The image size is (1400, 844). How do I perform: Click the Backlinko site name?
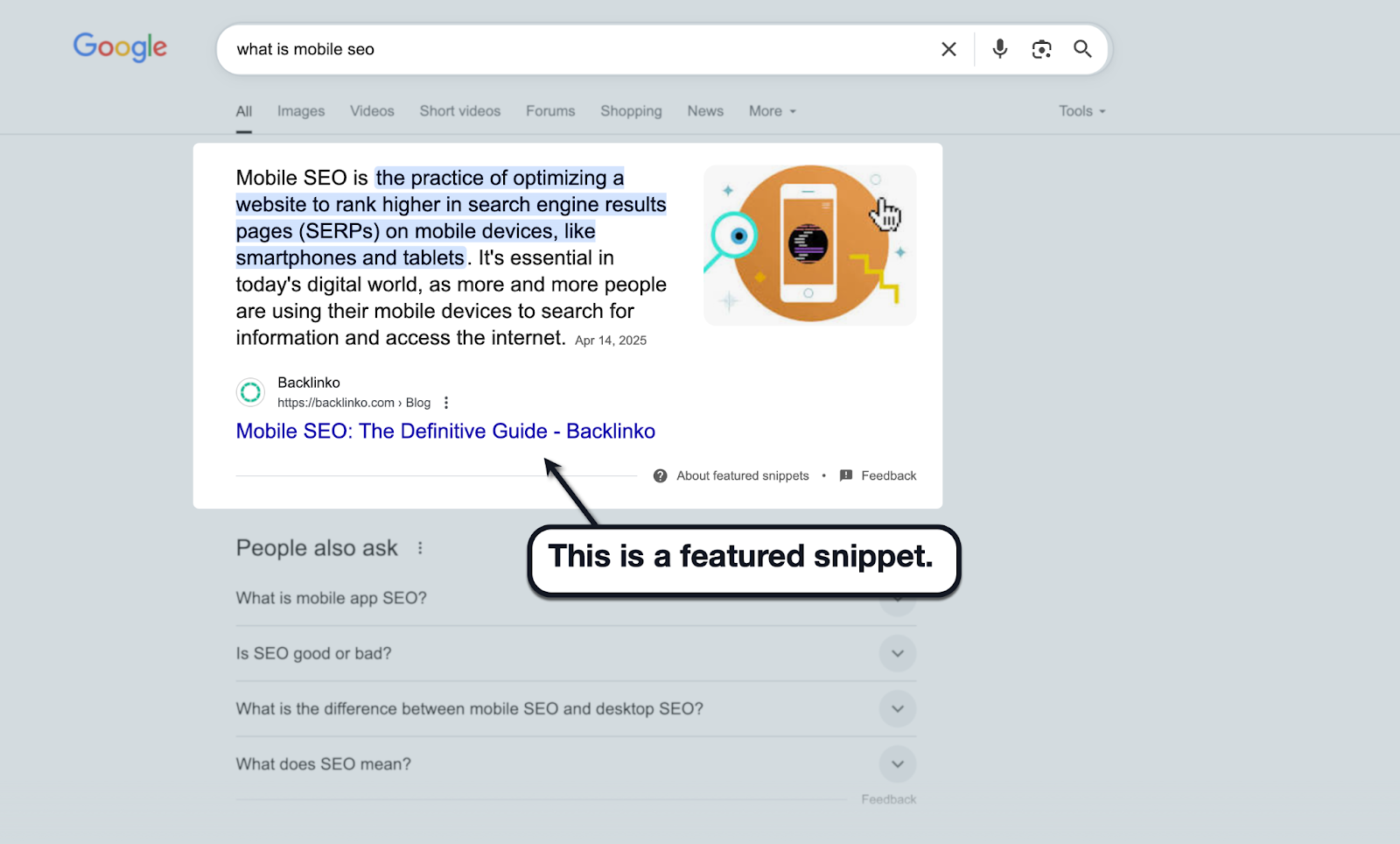(x=309, y=383)
